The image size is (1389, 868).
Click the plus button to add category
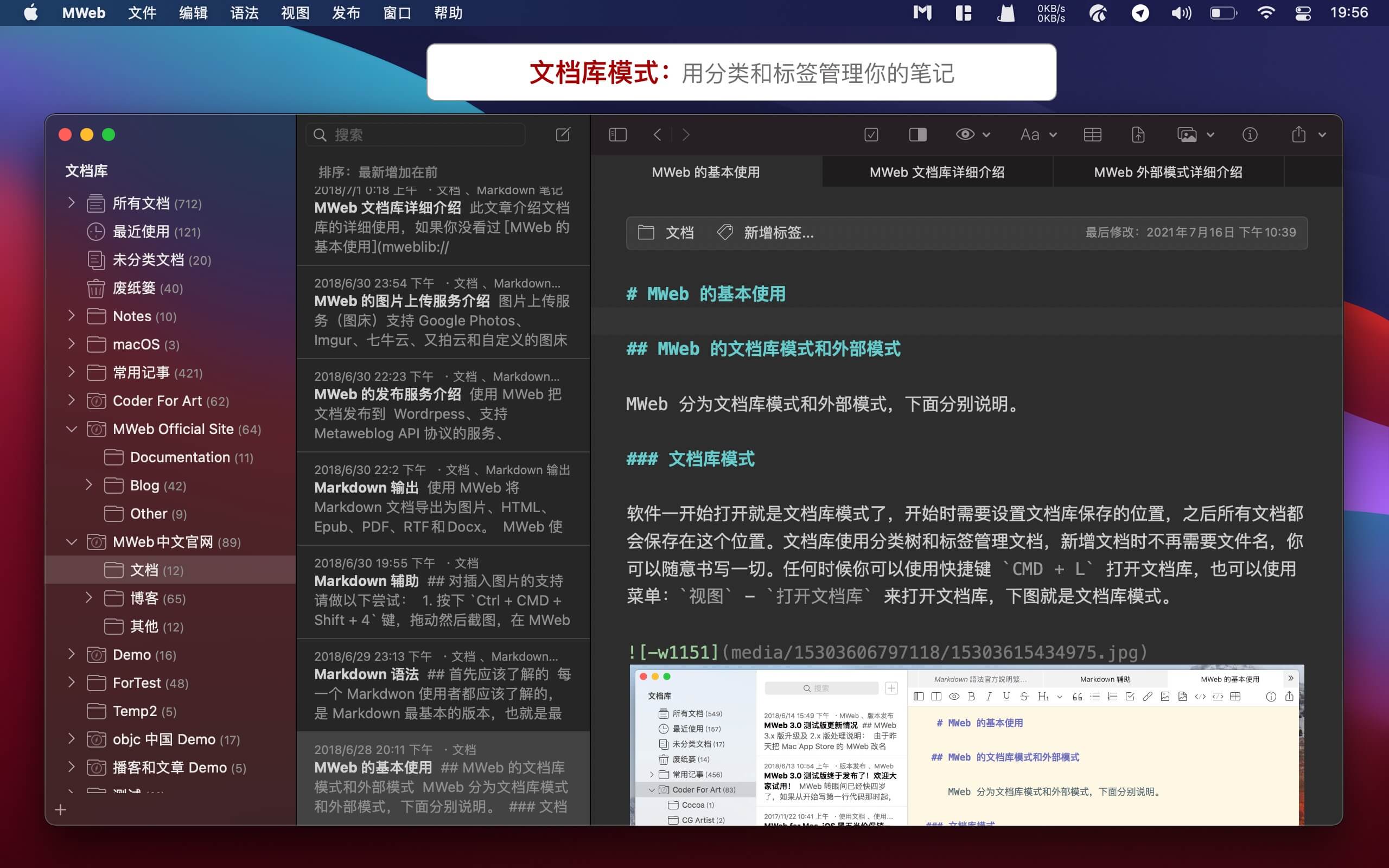[x=61, y=809]
